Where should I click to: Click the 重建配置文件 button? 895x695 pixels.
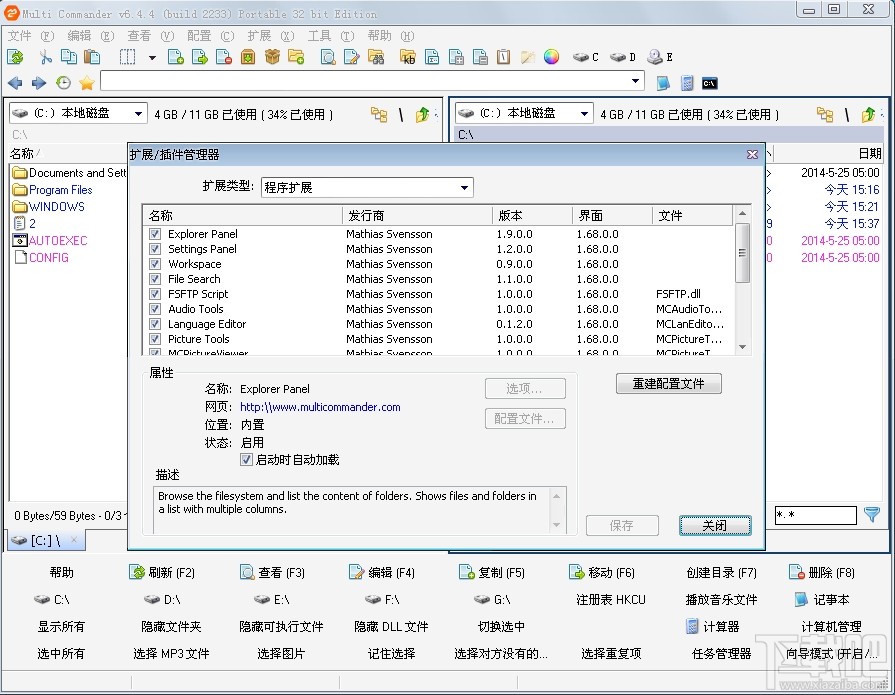[668, 384]
